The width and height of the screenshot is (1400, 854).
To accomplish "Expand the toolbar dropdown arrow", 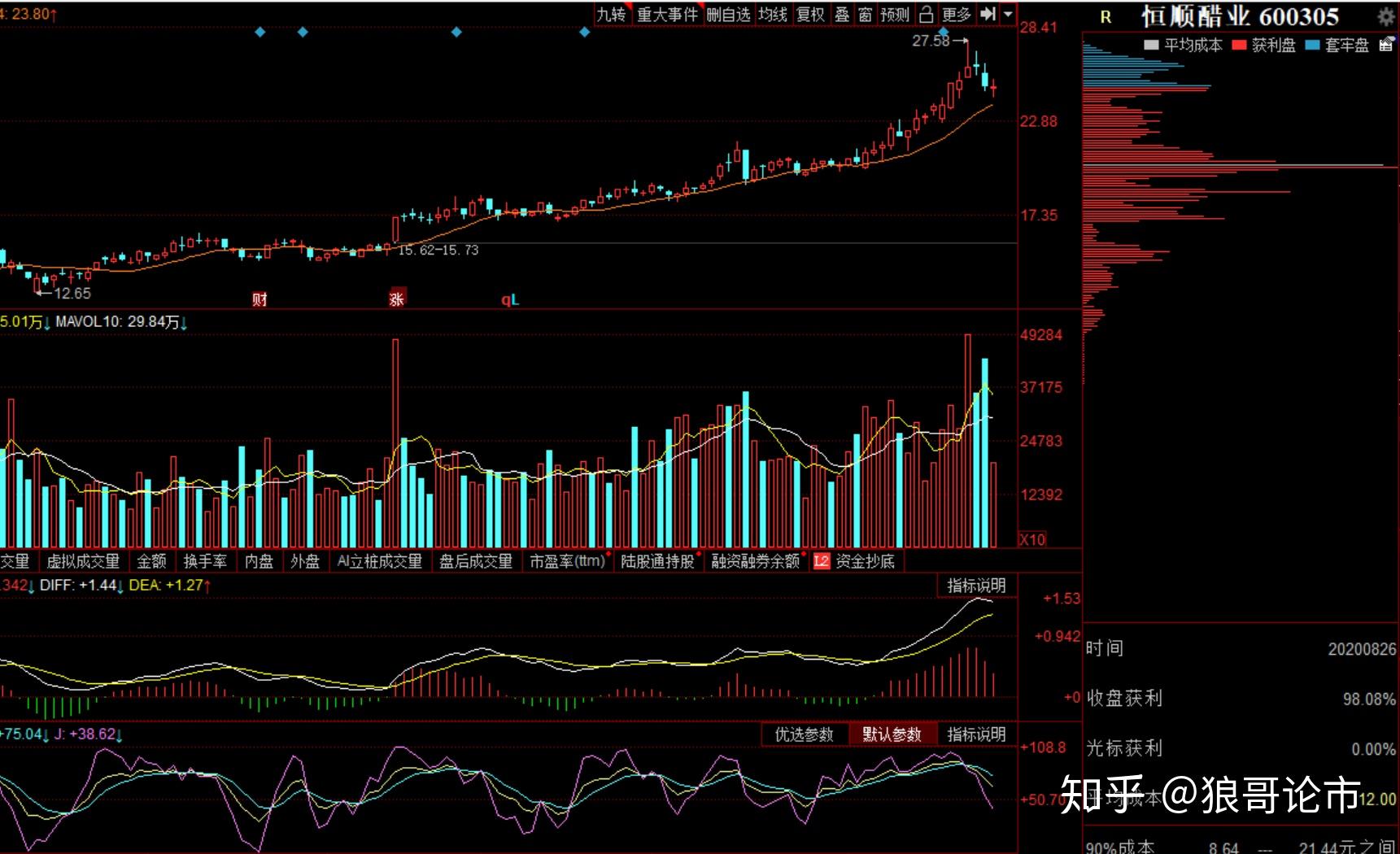I will click(x=1008, y=14).
